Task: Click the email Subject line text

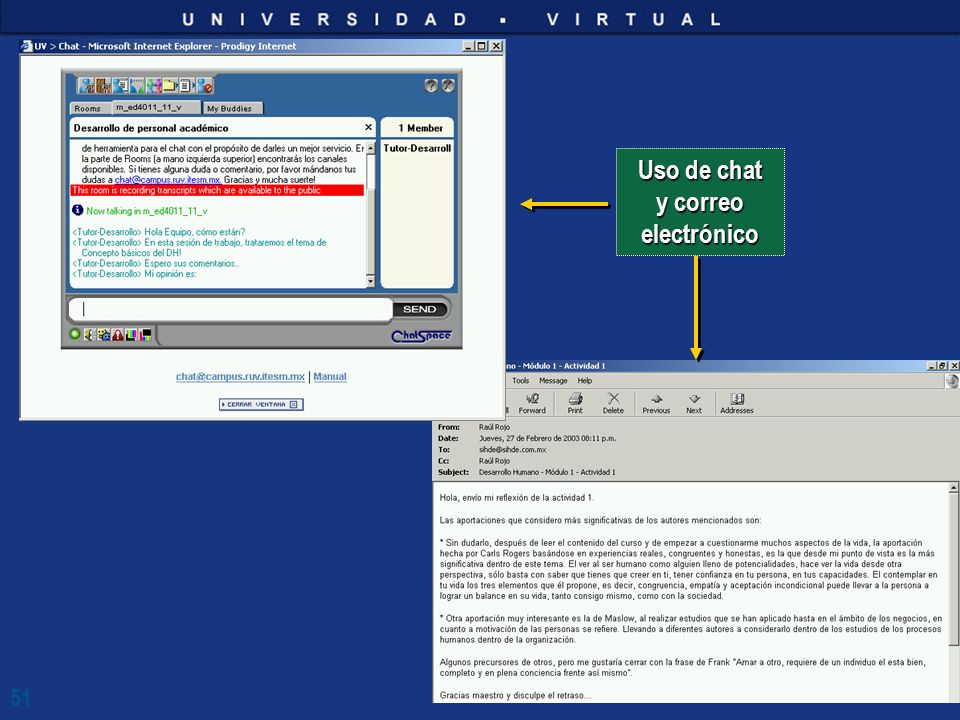Action: coord(547,472)
